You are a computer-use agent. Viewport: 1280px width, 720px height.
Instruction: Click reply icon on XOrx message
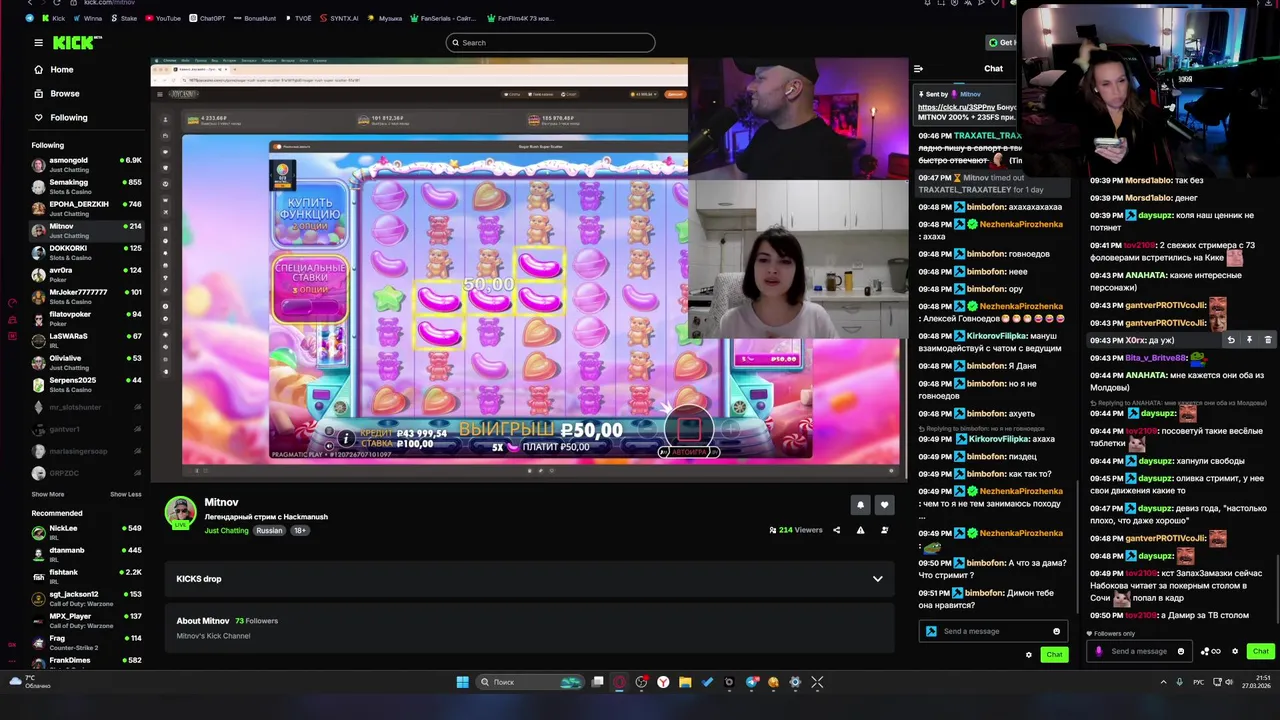coord(1231,340)
